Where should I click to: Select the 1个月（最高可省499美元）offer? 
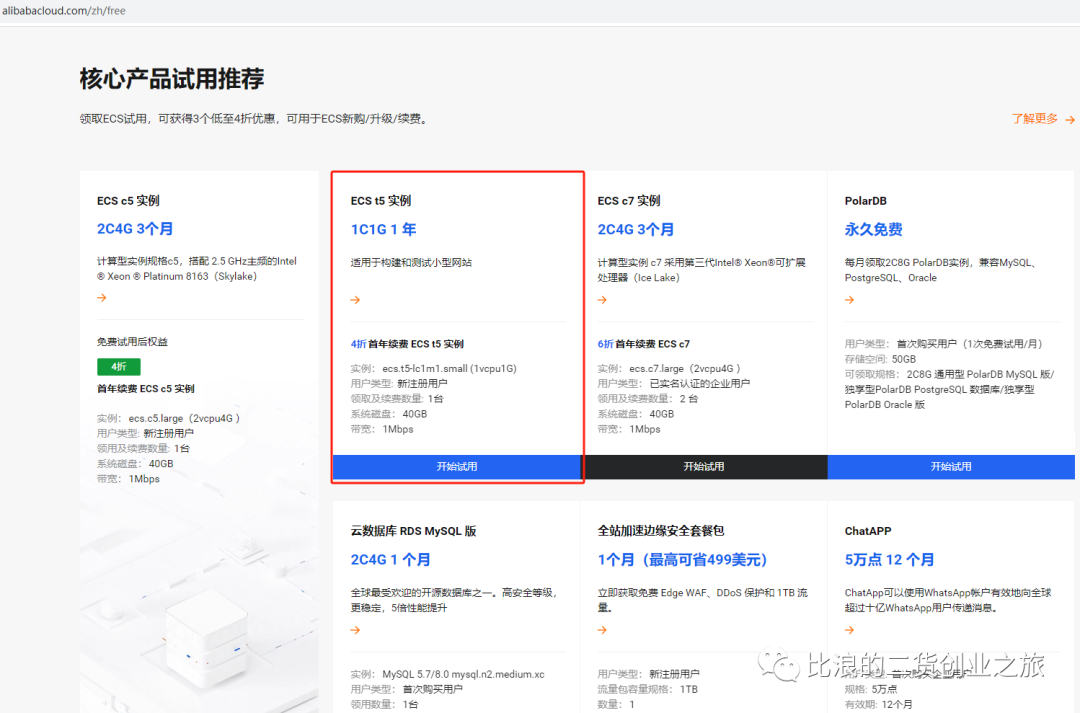(683, 559)
